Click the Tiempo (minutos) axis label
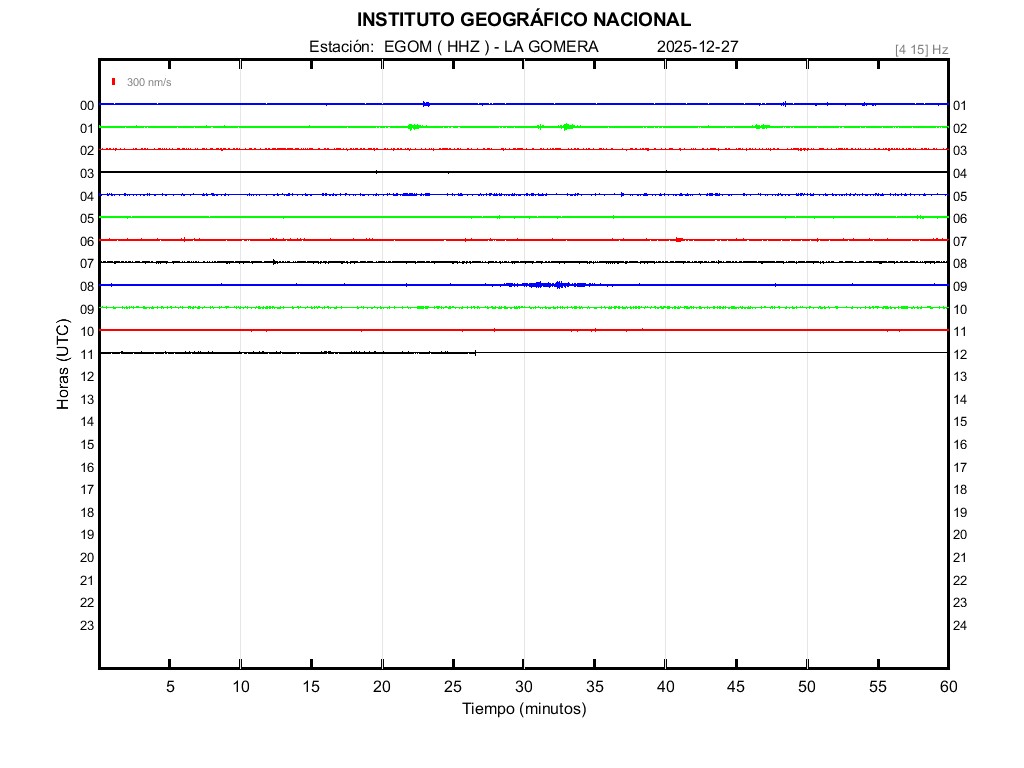1024x768 pixels. (524, 709)
